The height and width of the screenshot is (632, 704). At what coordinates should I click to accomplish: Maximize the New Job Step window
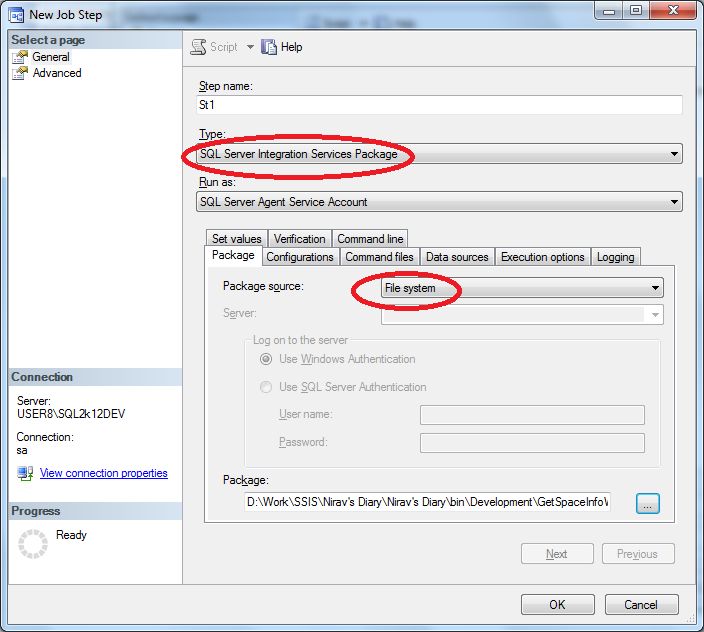pos(635,11)
